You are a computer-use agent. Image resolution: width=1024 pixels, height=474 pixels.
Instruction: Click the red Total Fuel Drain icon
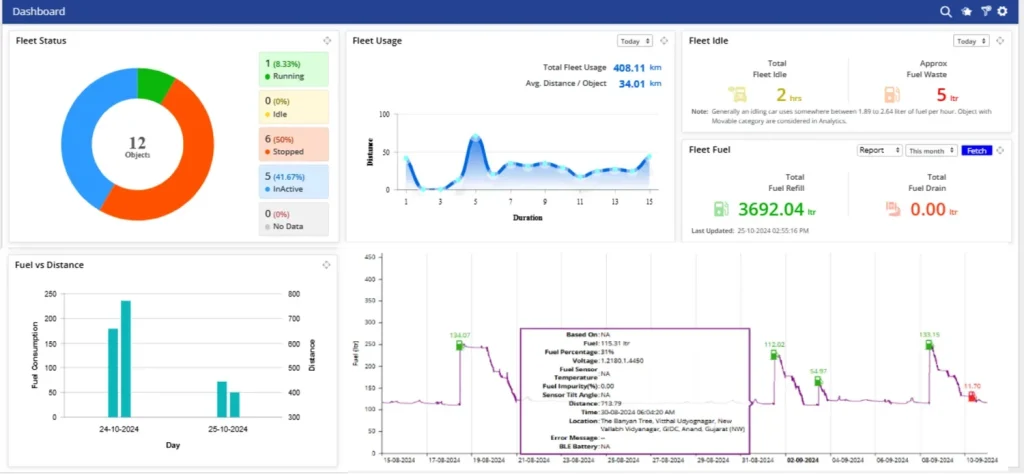(x=892, y=209)
